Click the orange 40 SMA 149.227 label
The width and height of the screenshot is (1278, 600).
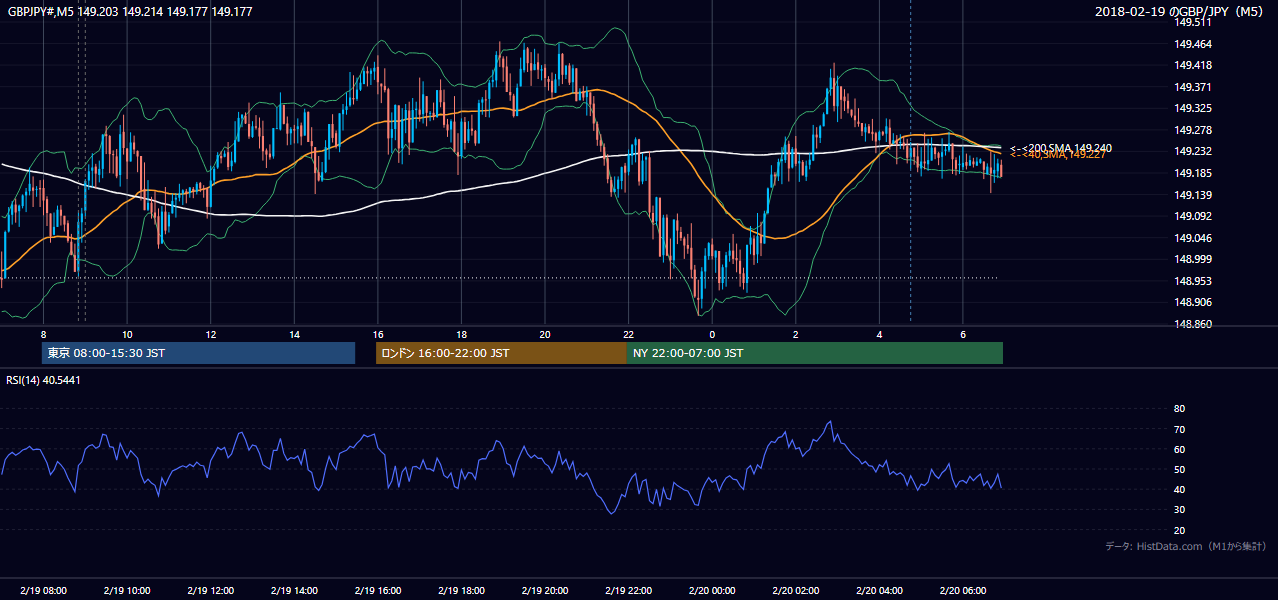(x=1057, y=155)
